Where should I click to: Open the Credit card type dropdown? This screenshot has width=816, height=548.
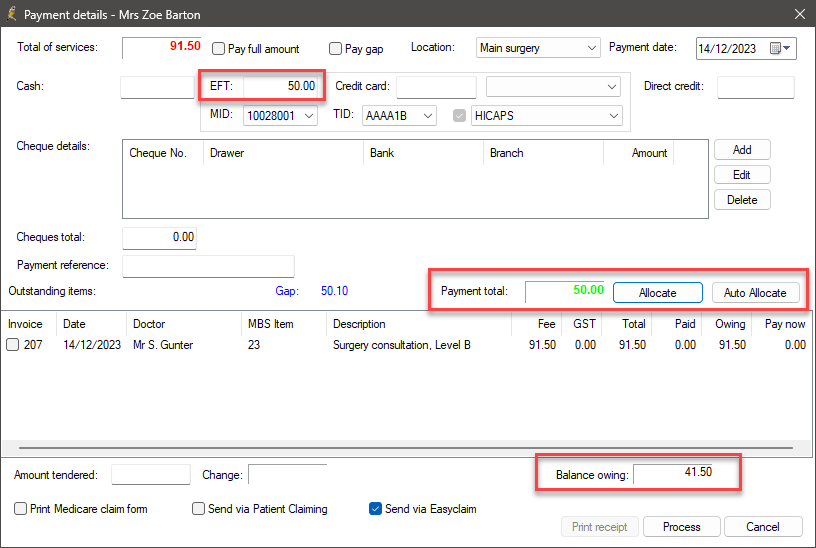553,86
